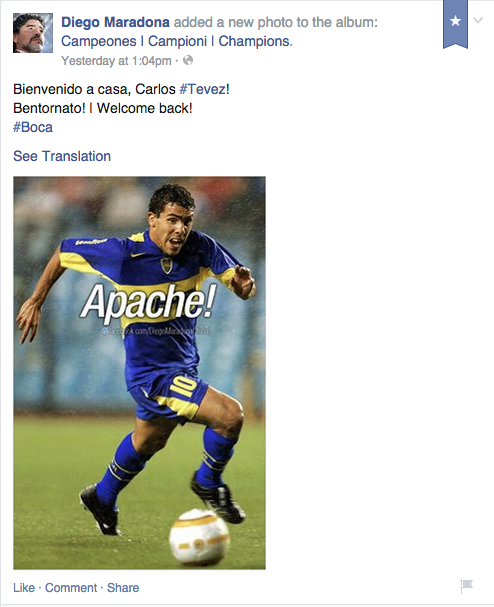Like the post
494x607 pixels.
[x=24, y=588]
